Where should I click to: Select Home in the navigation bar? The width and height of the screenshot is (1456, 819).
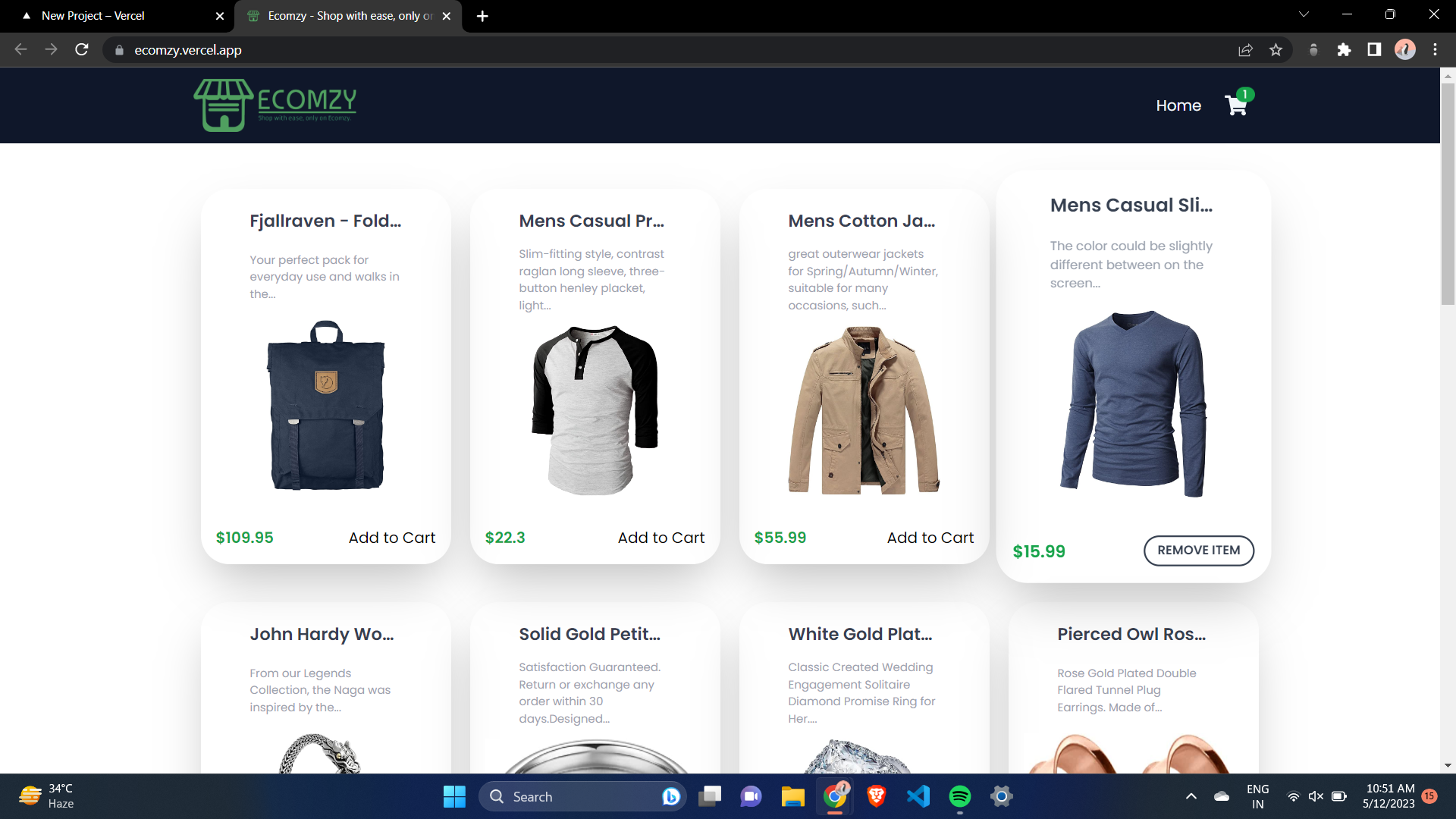pos(1178,105)
